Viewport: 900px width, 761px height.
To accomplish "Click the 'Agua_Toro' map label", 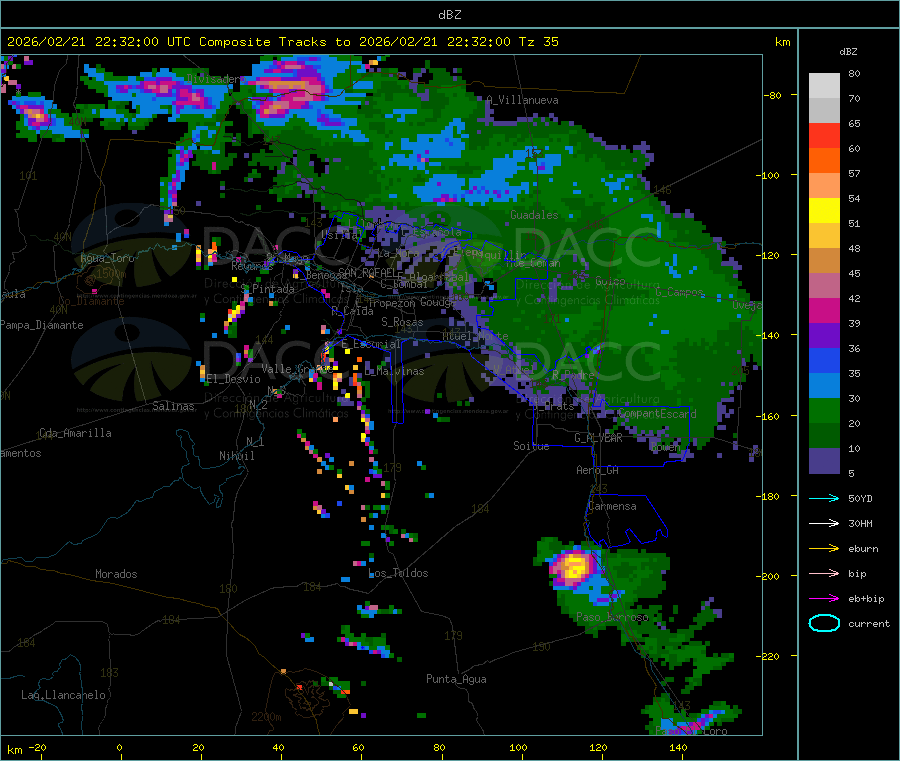I will 107,258.
